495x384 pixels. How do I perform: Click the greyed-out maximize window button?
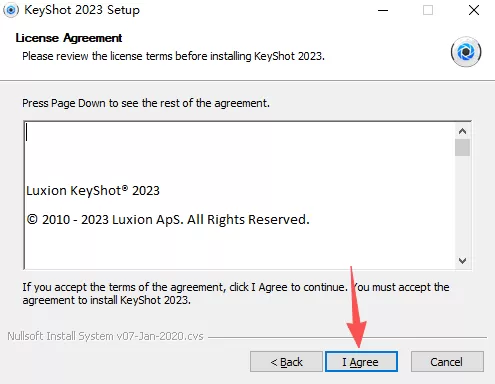pos(428,10)
